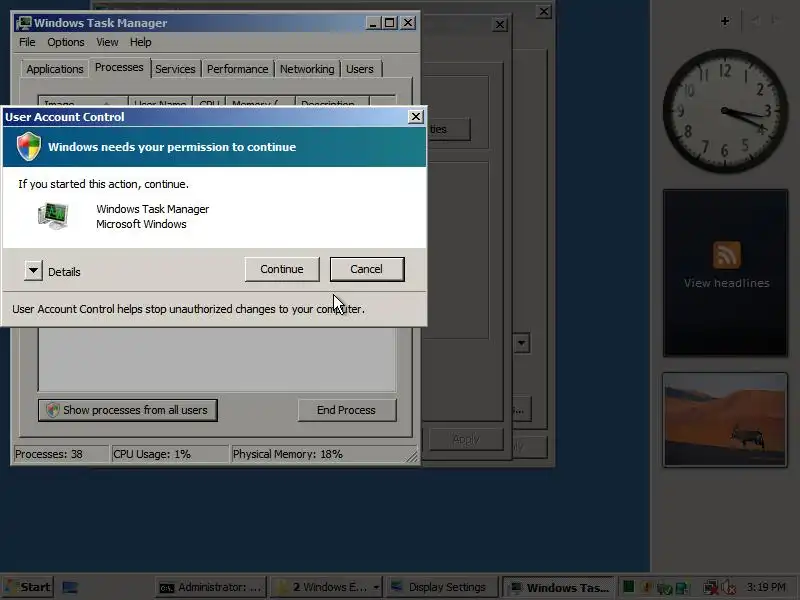800x600 pixels.
Task: Open the grouped Windows Explorer taskbar button
Action: [326, 587]
